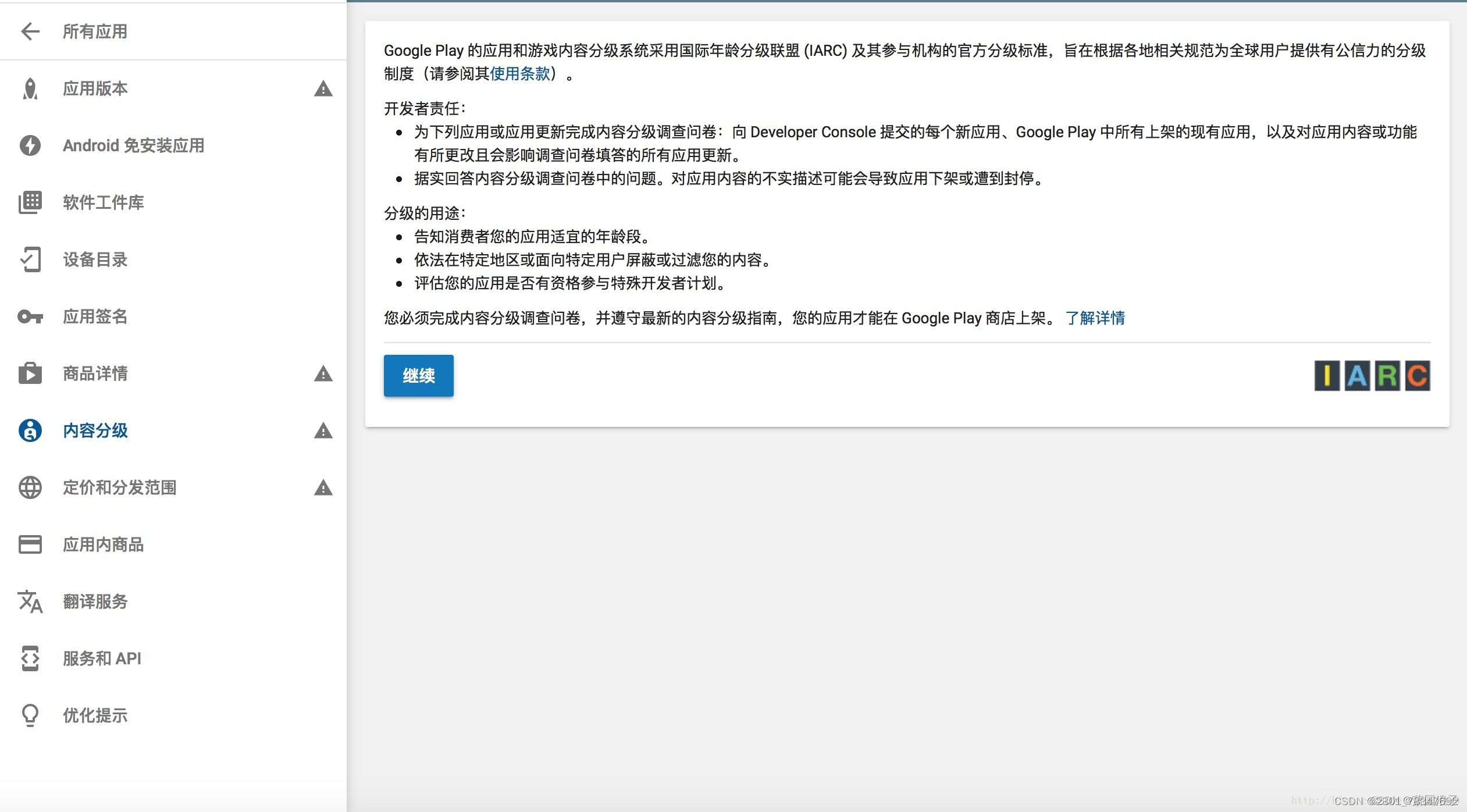This screenshot has height=812, width=1467.
Task: Open the 了解详情 link
Action: [1095, 318]
